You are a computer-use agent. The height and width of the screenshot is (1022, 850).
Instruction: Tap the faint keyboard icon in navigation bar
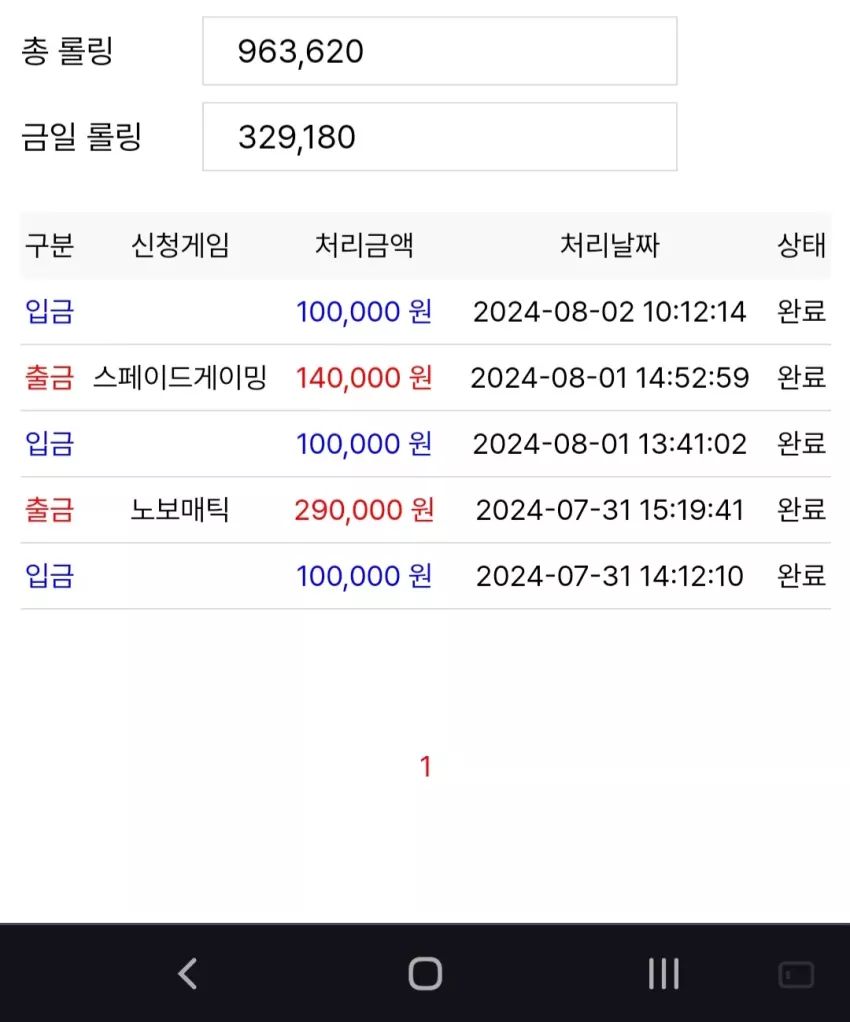[x=797, y=975]
